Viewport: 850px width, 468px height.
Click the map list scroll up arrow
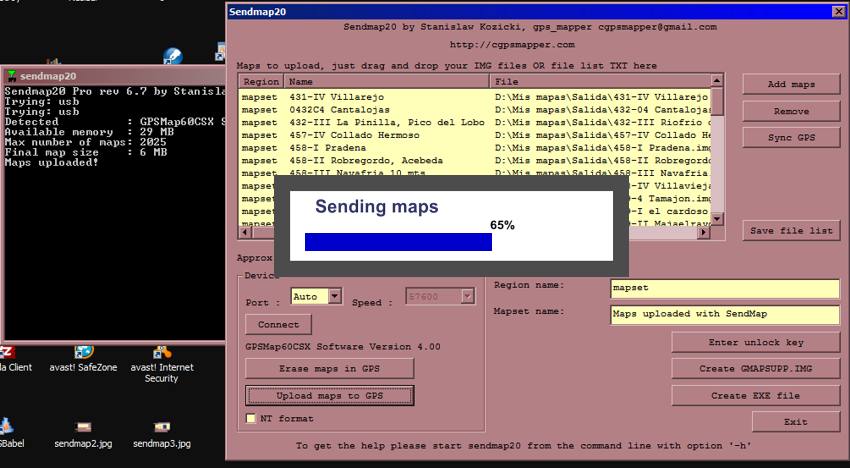click(717, 81)
